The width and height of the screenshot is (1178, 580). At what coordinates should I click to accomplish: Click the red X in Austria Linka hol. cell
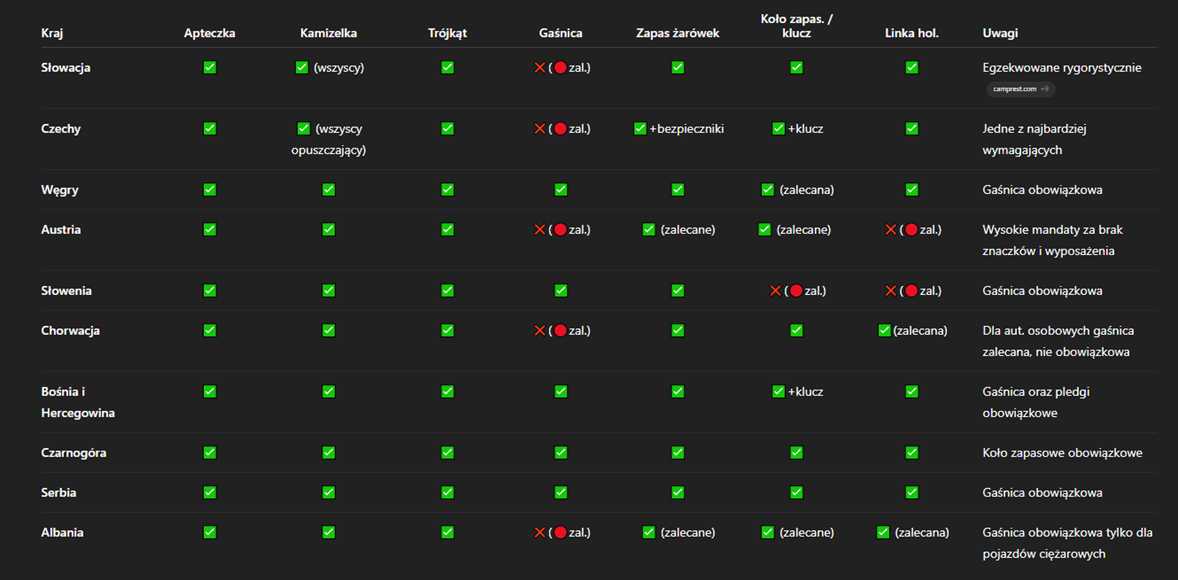[890, 230]
